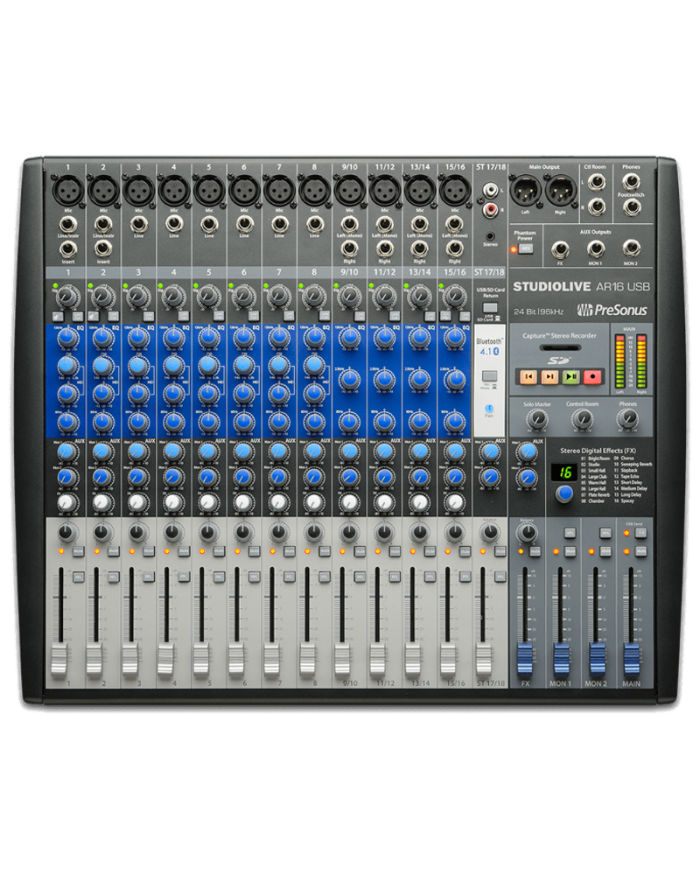Click the STUDIOLIVE AR16 USB label
The height and width of the screenshot is (869, 700).
pos(581,287)
